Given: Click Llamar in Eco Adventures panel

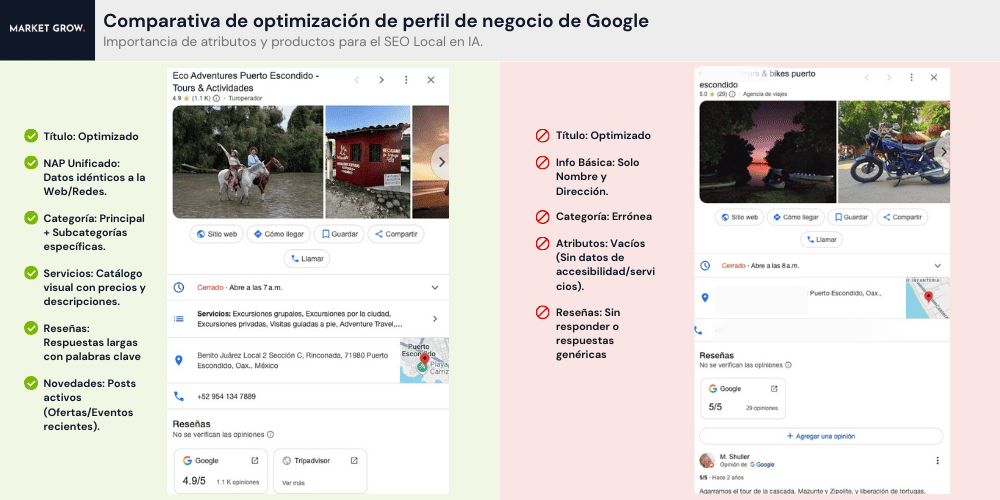Looking at the screenshot, I should pos(307,259).
